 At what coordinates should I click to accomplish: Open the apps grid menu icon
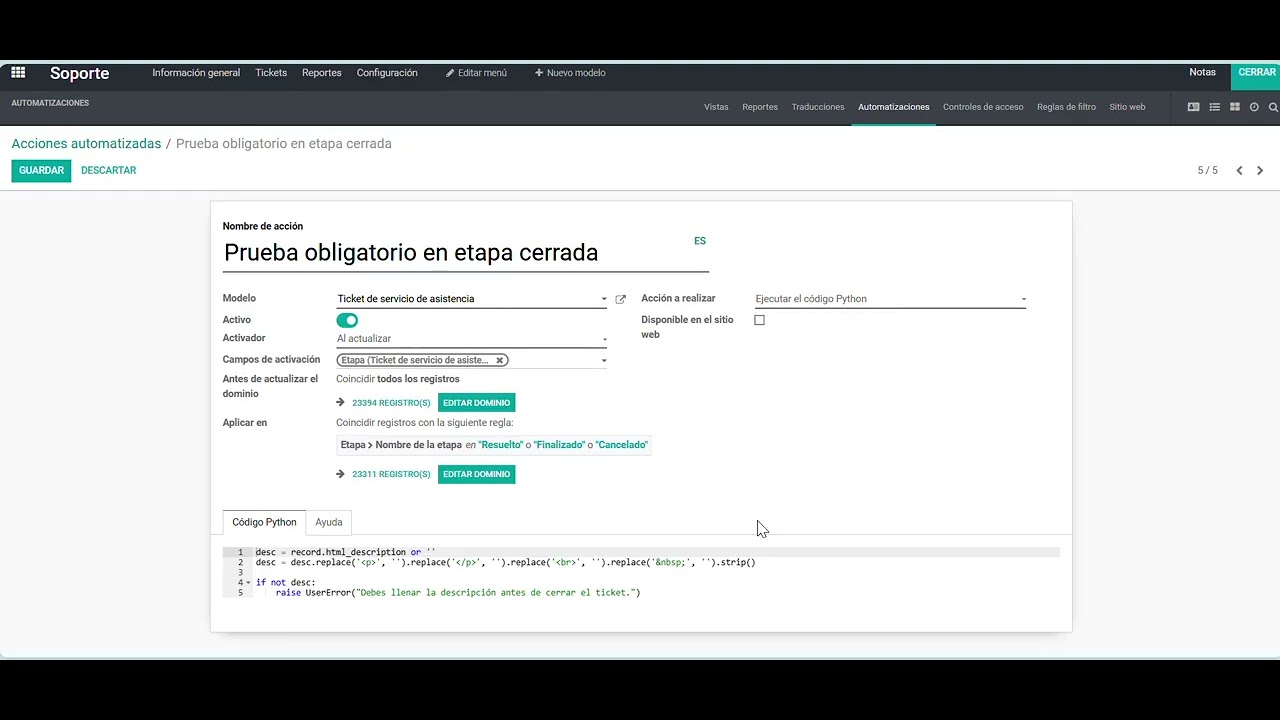coord(18,73)
